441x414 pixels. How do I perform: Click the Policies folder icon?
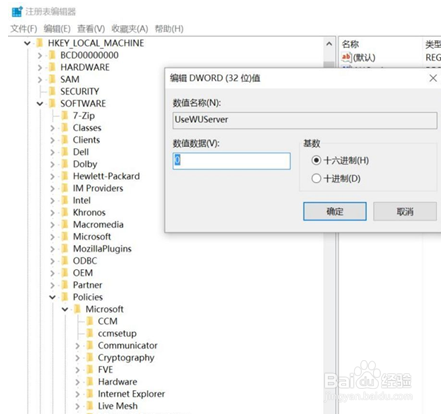pos(65,297)
